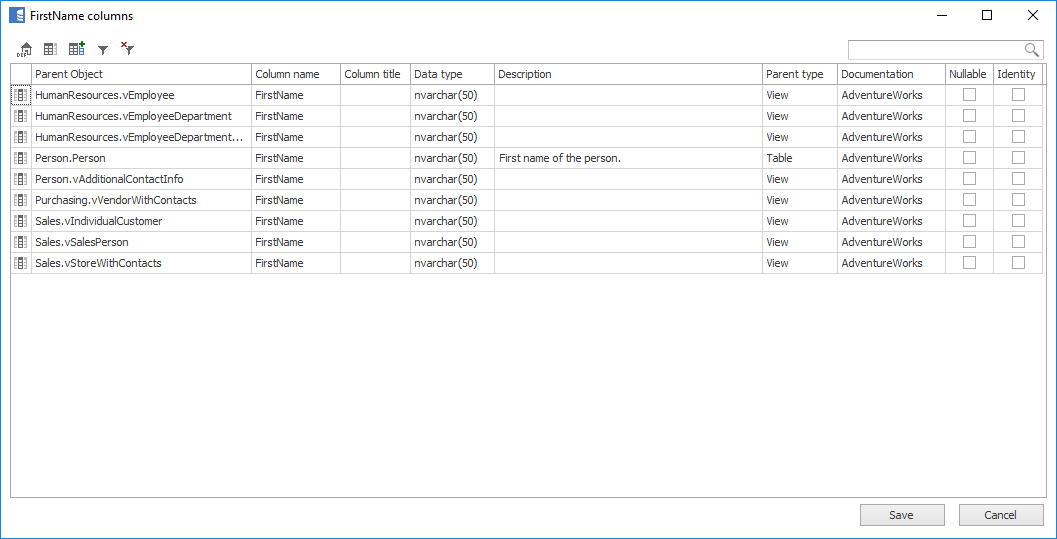
Task: Toggle Identity checkbox for Person.Person row
Action: (x=1018, y=158)
